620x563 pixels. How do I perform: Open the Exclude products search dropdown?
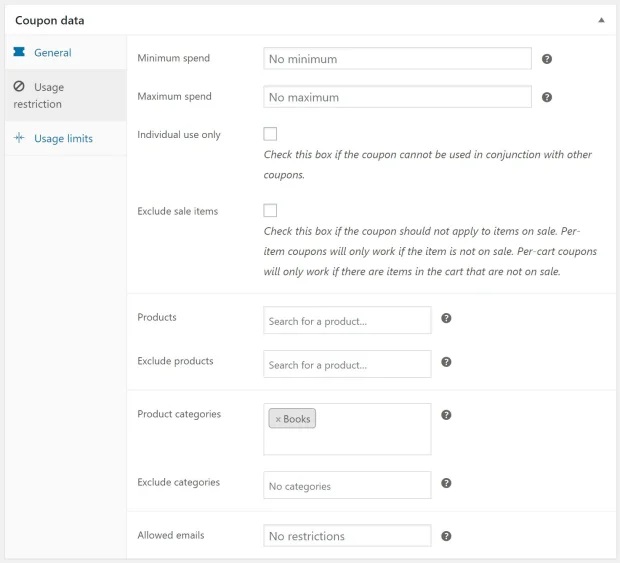[347, 365]
